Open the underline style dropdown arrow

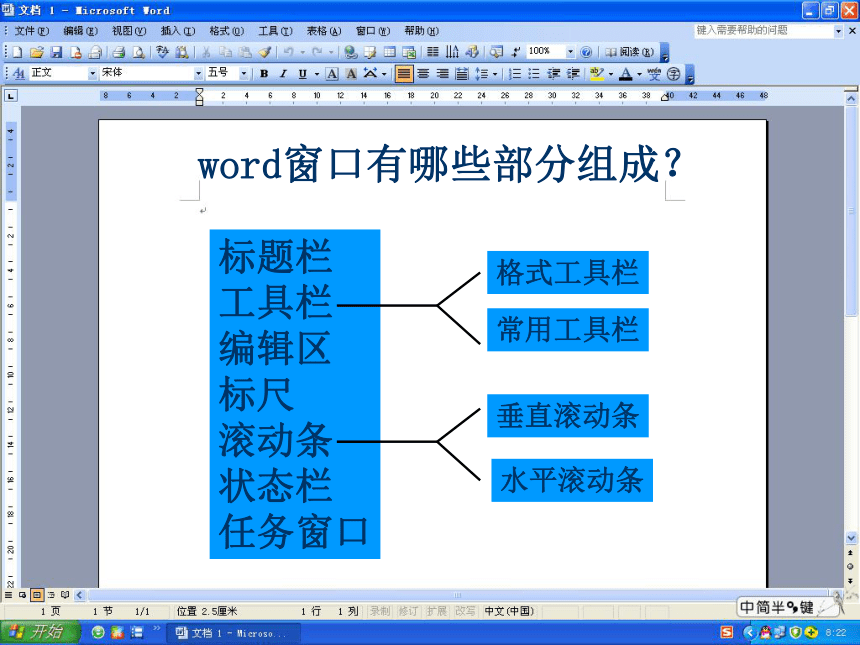coord(316,73)
